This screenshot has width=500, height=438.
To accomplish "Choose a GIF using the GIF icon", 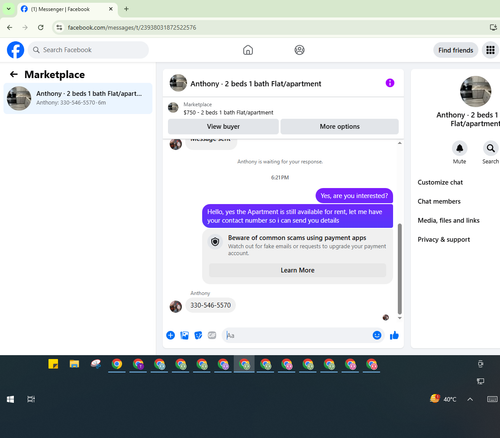I will (x=212, y=335).
